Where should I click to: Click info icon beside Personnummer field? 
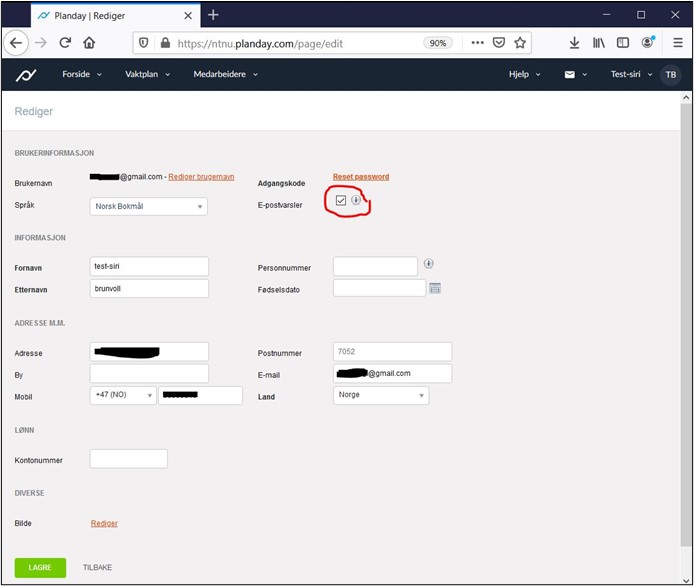pos(429,264)
